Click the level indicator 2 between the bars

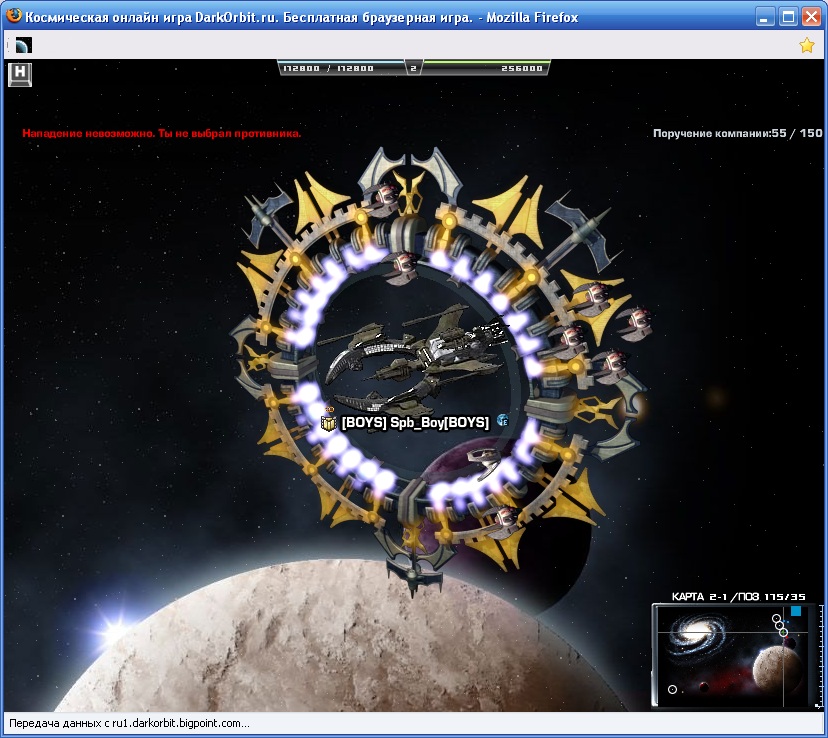point(413,68)
